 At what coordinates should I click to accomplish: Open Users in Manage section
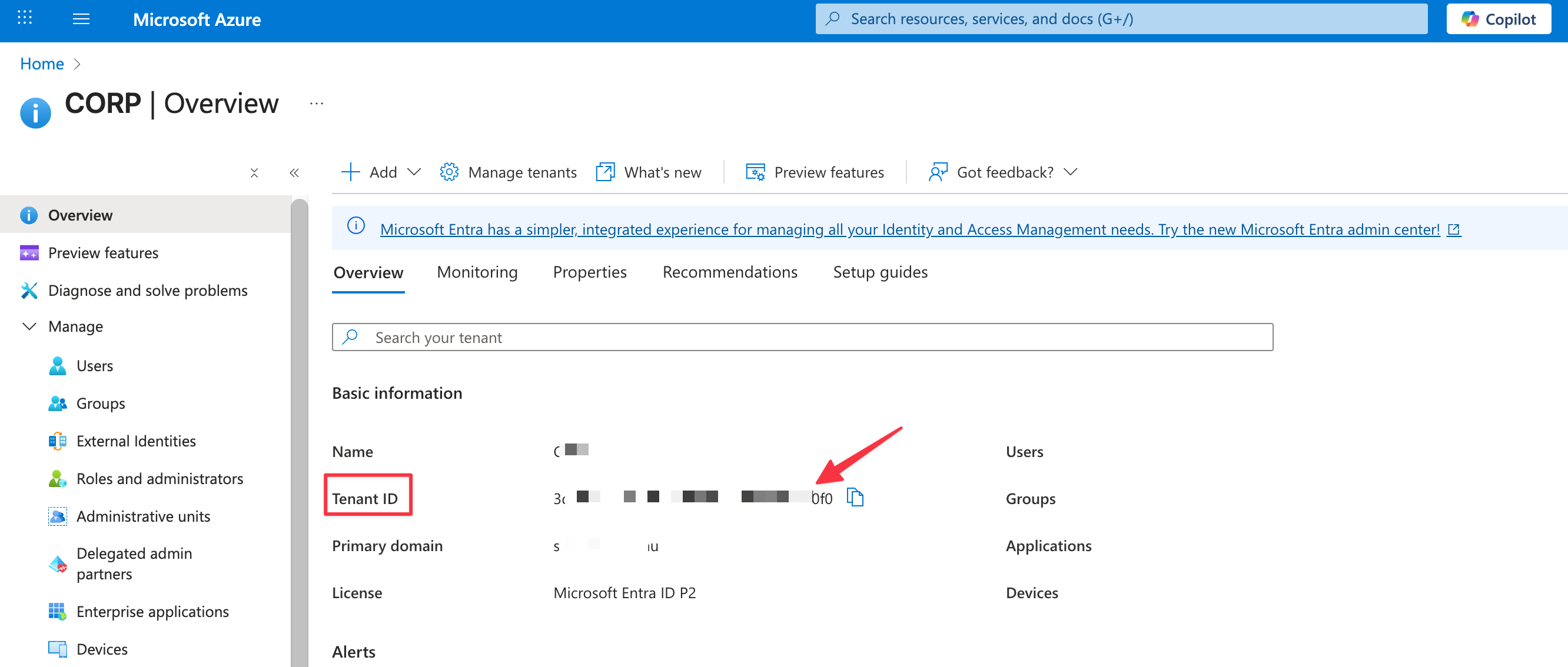[x=94, y=365]
